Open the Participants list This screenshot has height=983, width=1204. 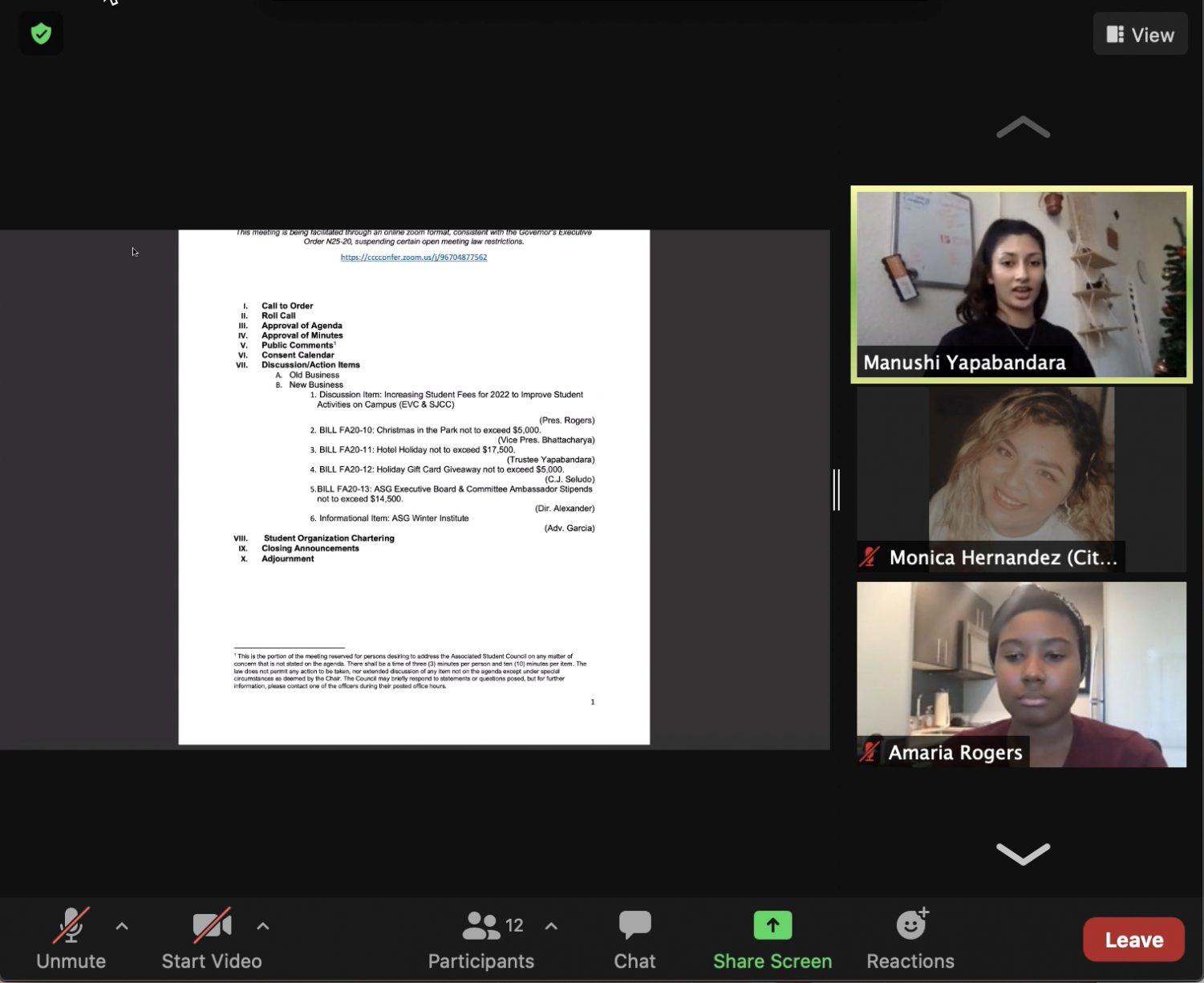481,939
